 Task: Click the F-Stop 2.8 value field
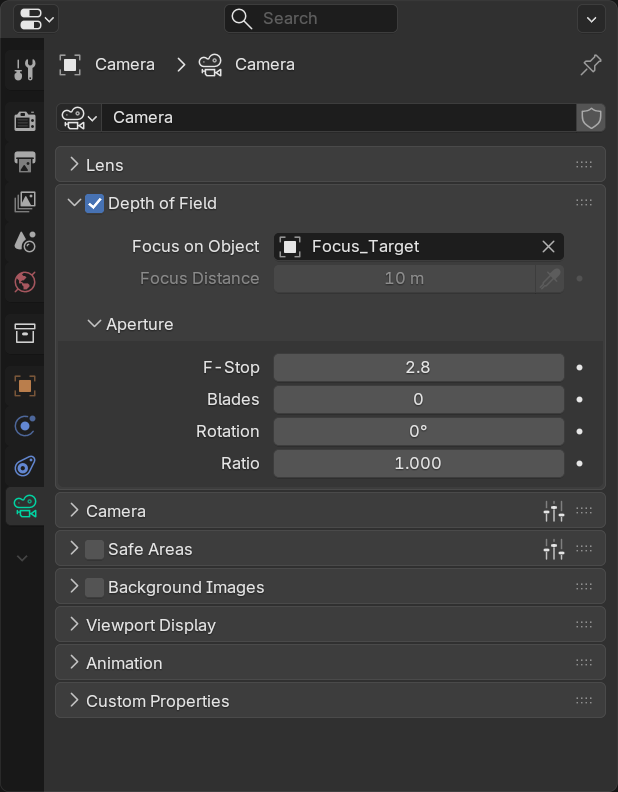pyautogui.click(x=419, y=367)
